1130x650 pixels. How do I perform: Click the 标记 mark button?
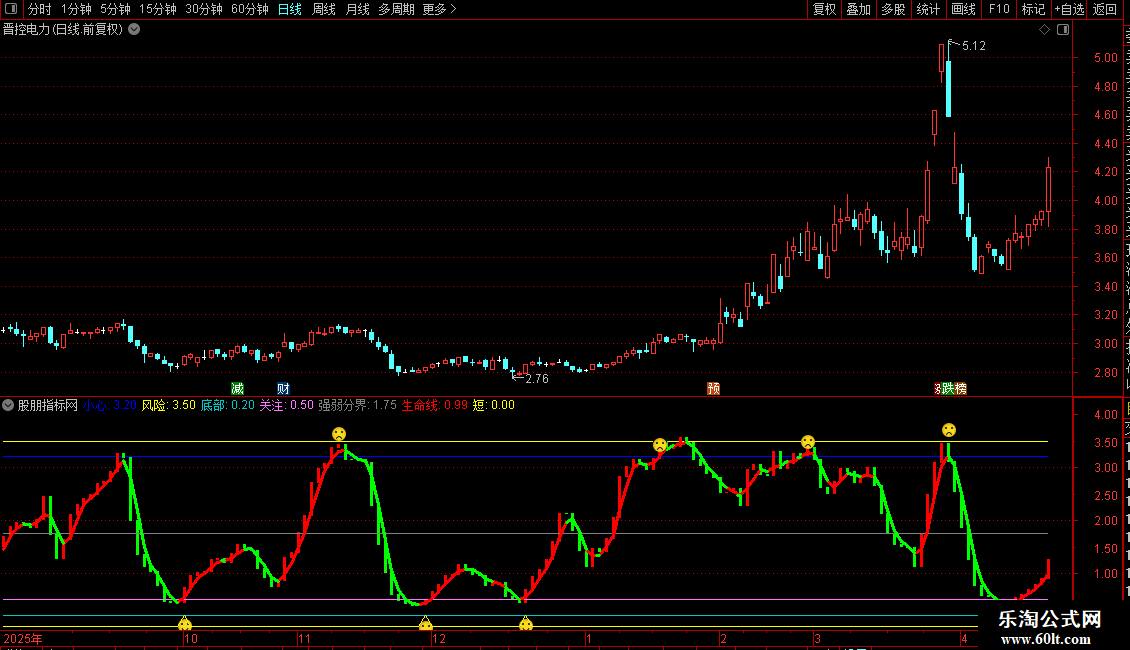(x=1033, y=9)
